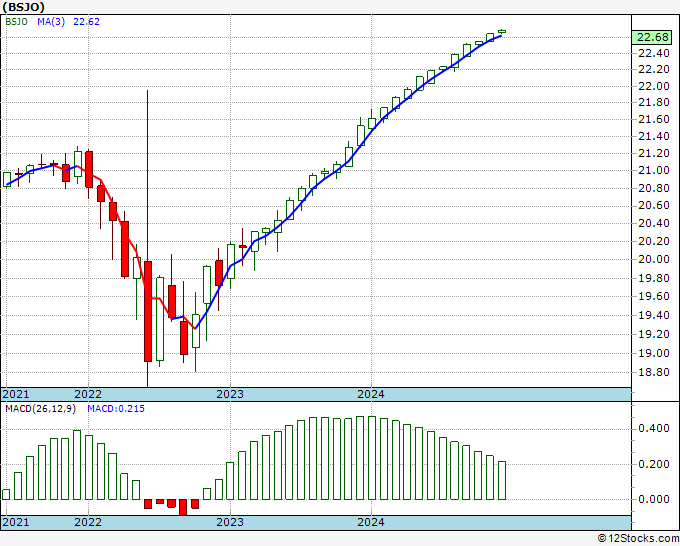Click the 21.00 price axis label
The width and height of the screenshot is (680, 546).
(x=654, y=170)
